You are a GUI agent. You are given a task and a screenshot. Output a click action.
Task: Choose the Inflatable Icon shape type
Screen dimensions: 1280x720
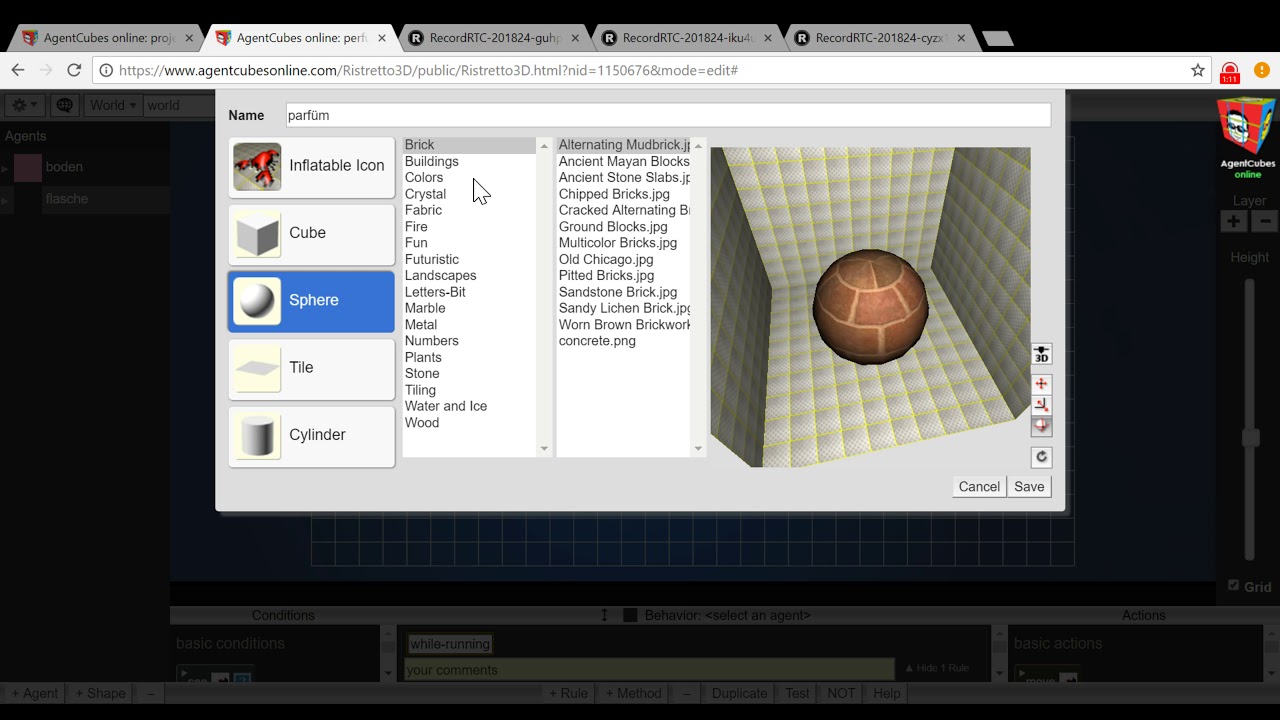(311, 166)
